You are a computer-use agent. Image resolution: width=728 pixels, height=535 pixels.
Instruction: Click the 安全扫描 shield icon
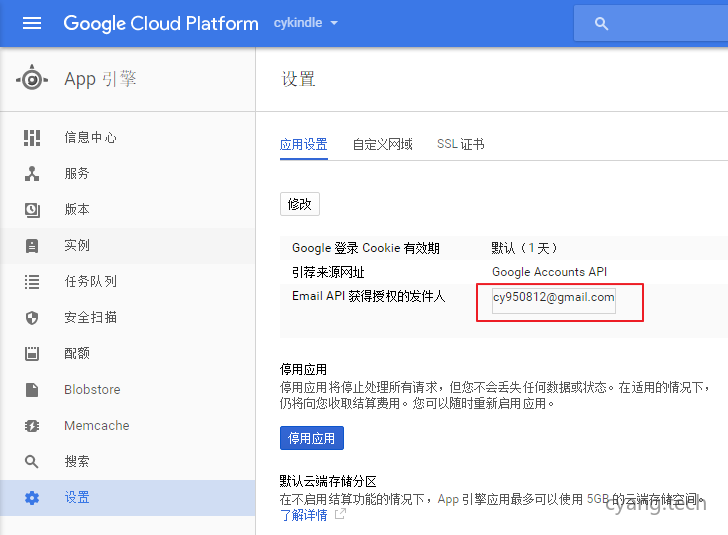pyautogui.click(x=32, y=317)
